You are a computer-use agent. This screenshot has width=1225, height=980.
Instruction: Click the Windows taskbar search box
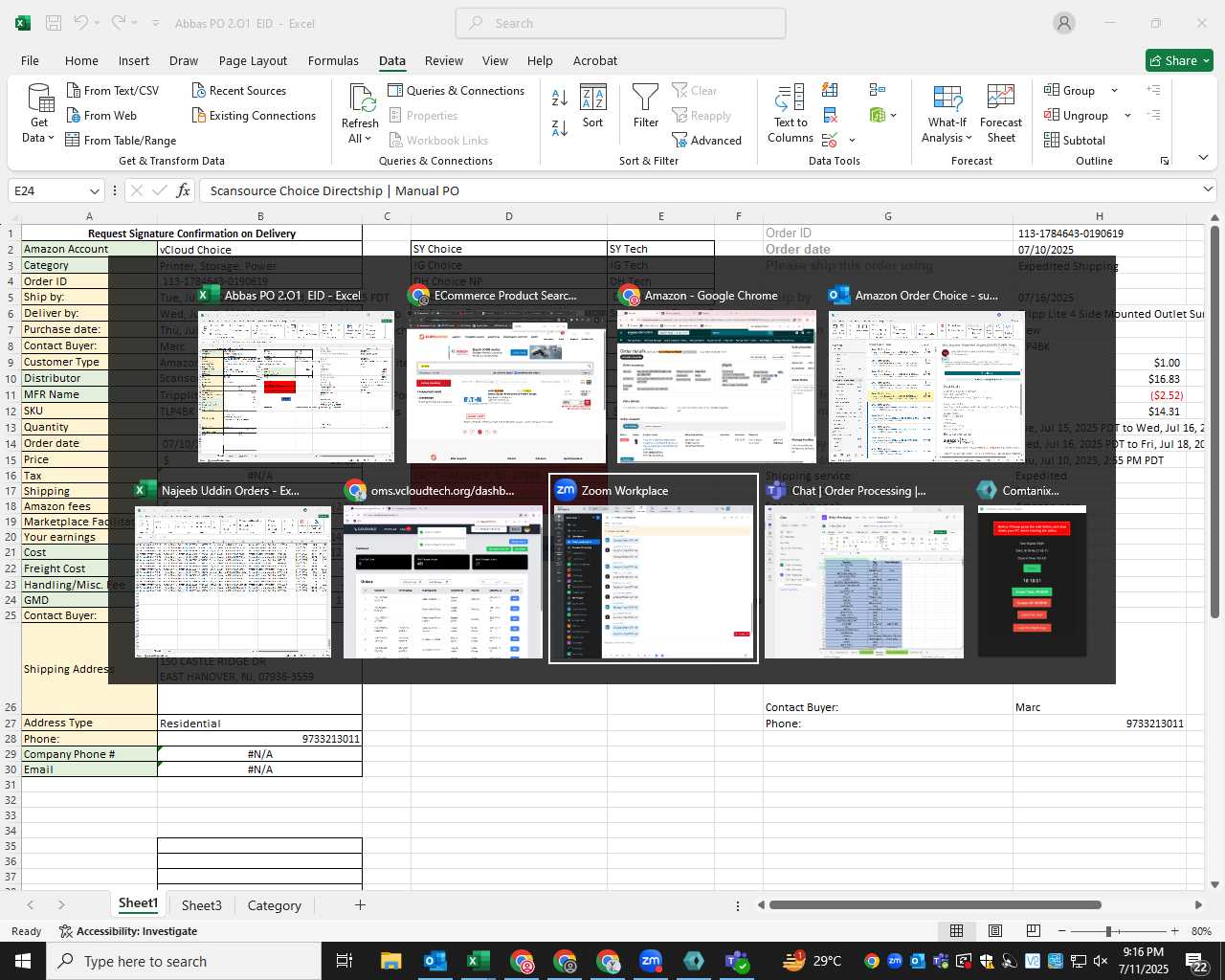184,961
